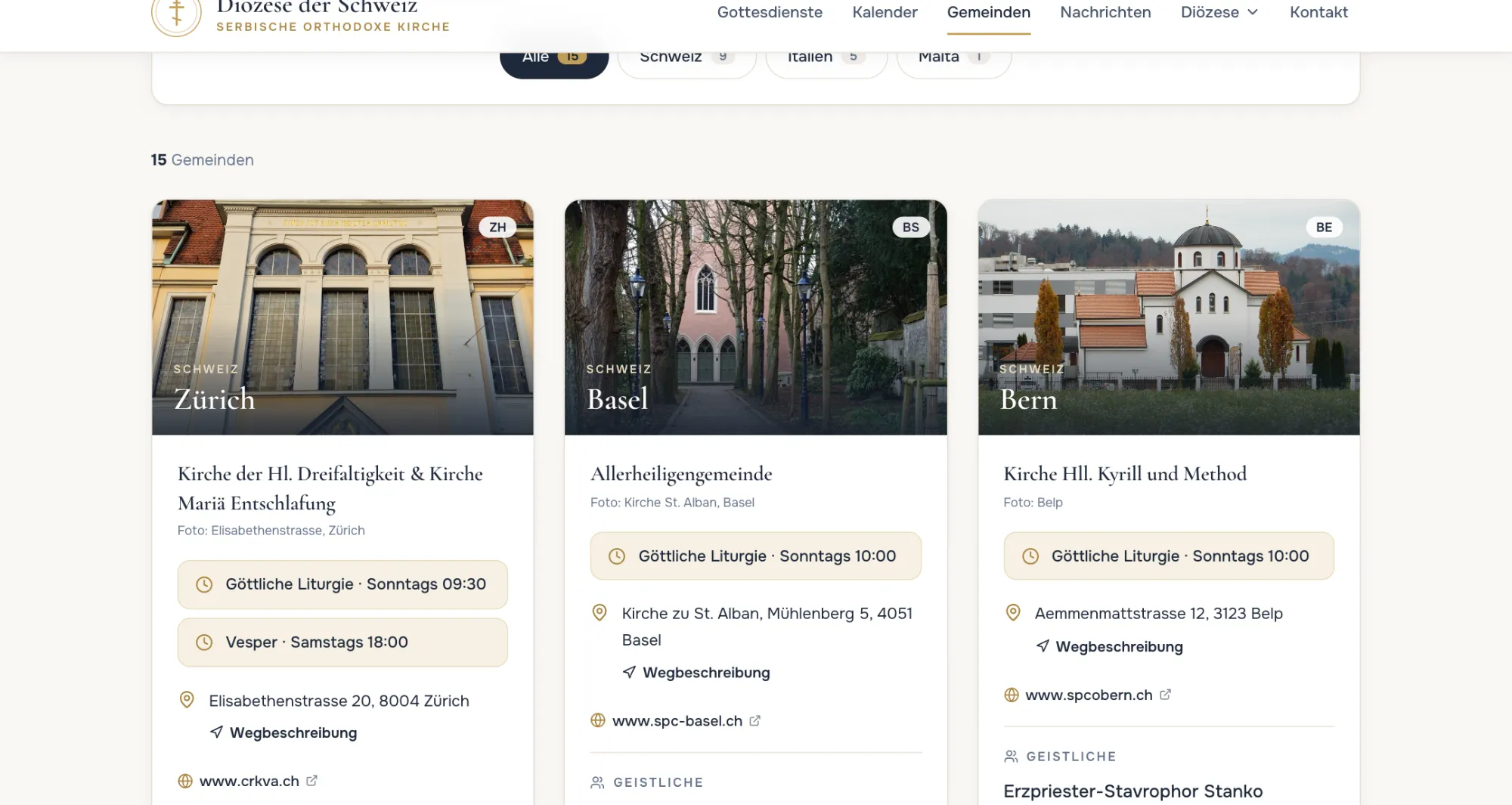Open the Bern church photo card
1512x805 pixels.
tap(1169, 317)
